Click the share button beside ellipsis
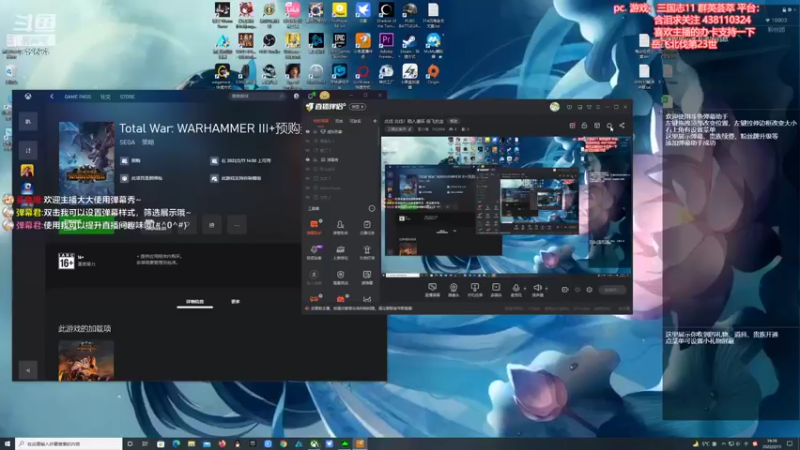The image size is (800, 450). (x=212, y=225)
